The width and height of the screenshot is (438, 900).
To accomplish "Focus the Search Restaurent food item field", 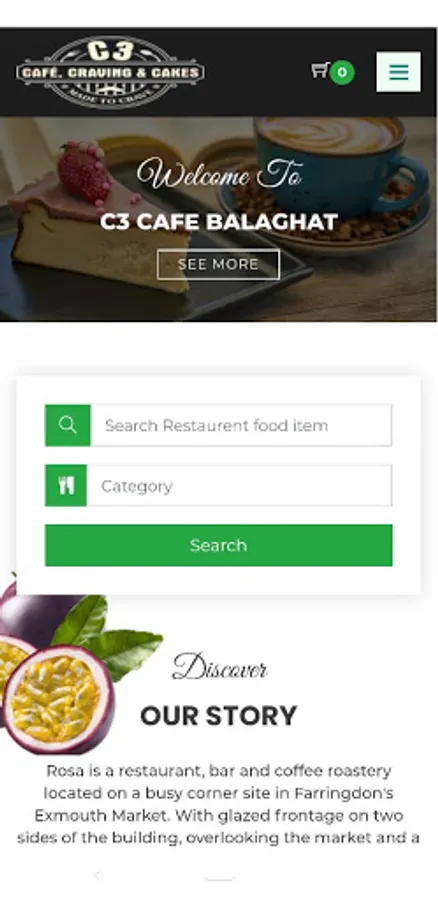I will coord(241,425).
